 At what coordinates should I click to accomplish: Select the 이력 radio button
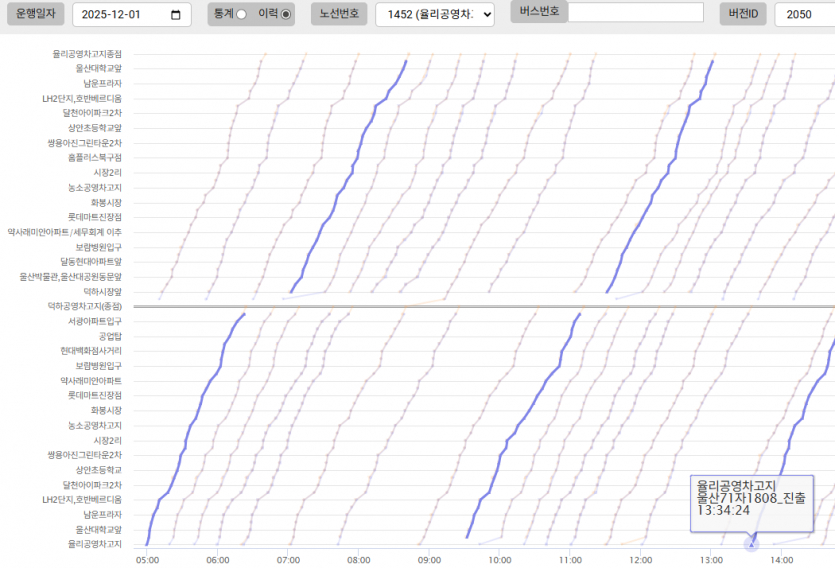pyautogui.click(x=286, y=15)
